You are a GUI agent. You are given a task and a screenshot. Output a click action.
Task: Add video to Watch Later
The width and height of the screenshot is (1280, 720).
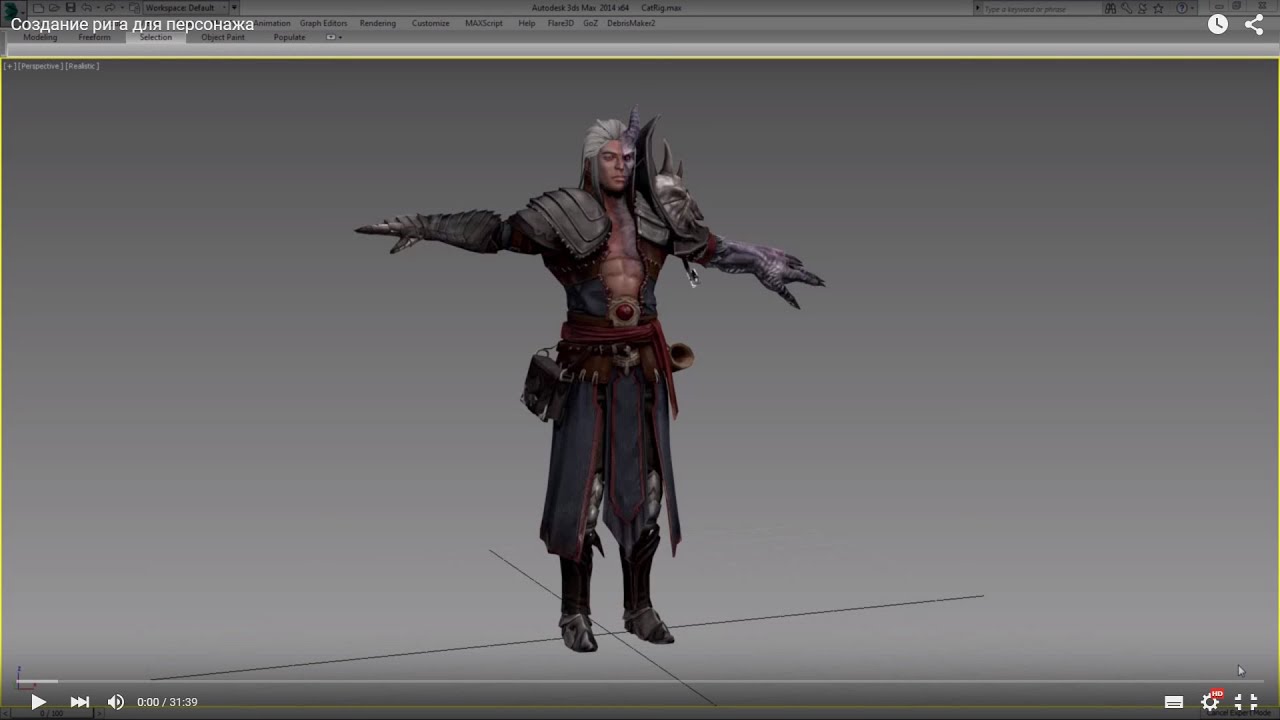1218,25
